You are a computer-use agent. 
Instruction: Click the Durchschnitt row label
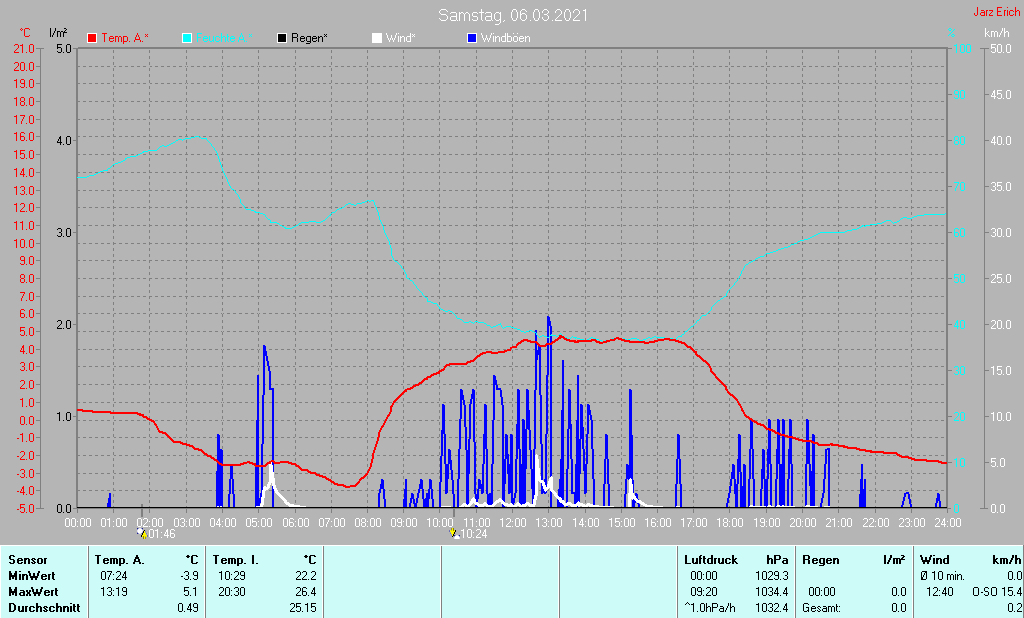pos(42,608)
